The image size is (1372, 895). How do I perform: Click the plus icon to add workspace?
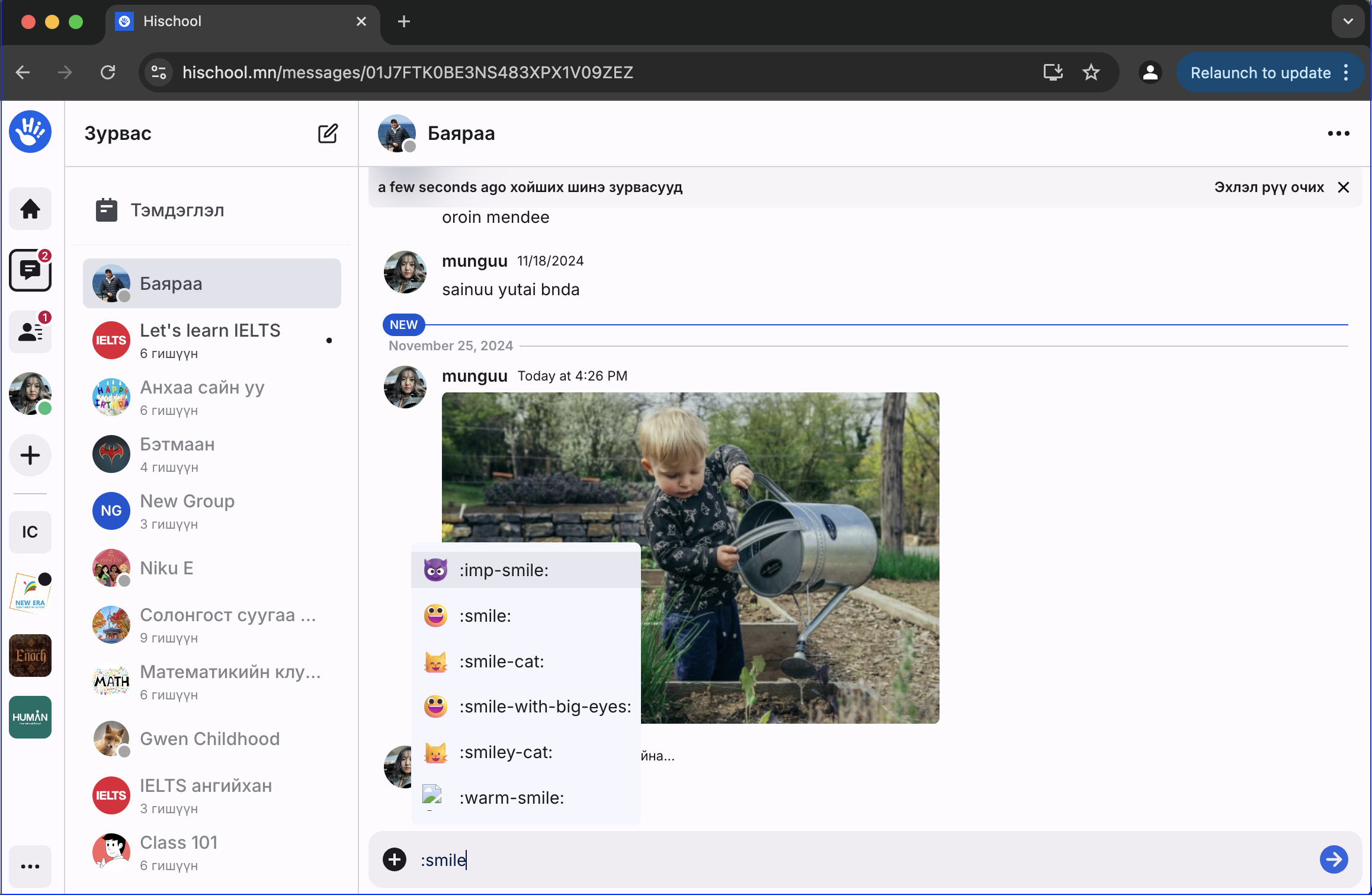coord(30,455)
